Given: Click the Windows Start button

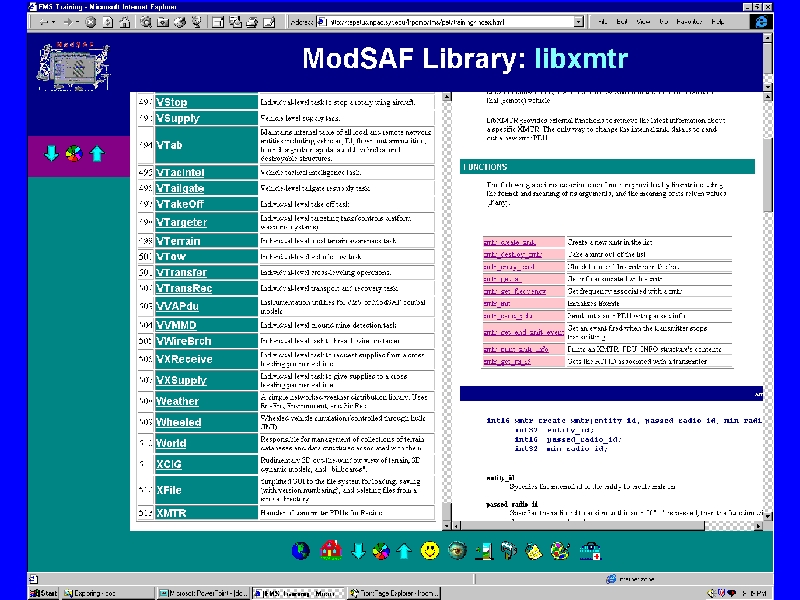Looking at the screenshot, I should [44, 593].
